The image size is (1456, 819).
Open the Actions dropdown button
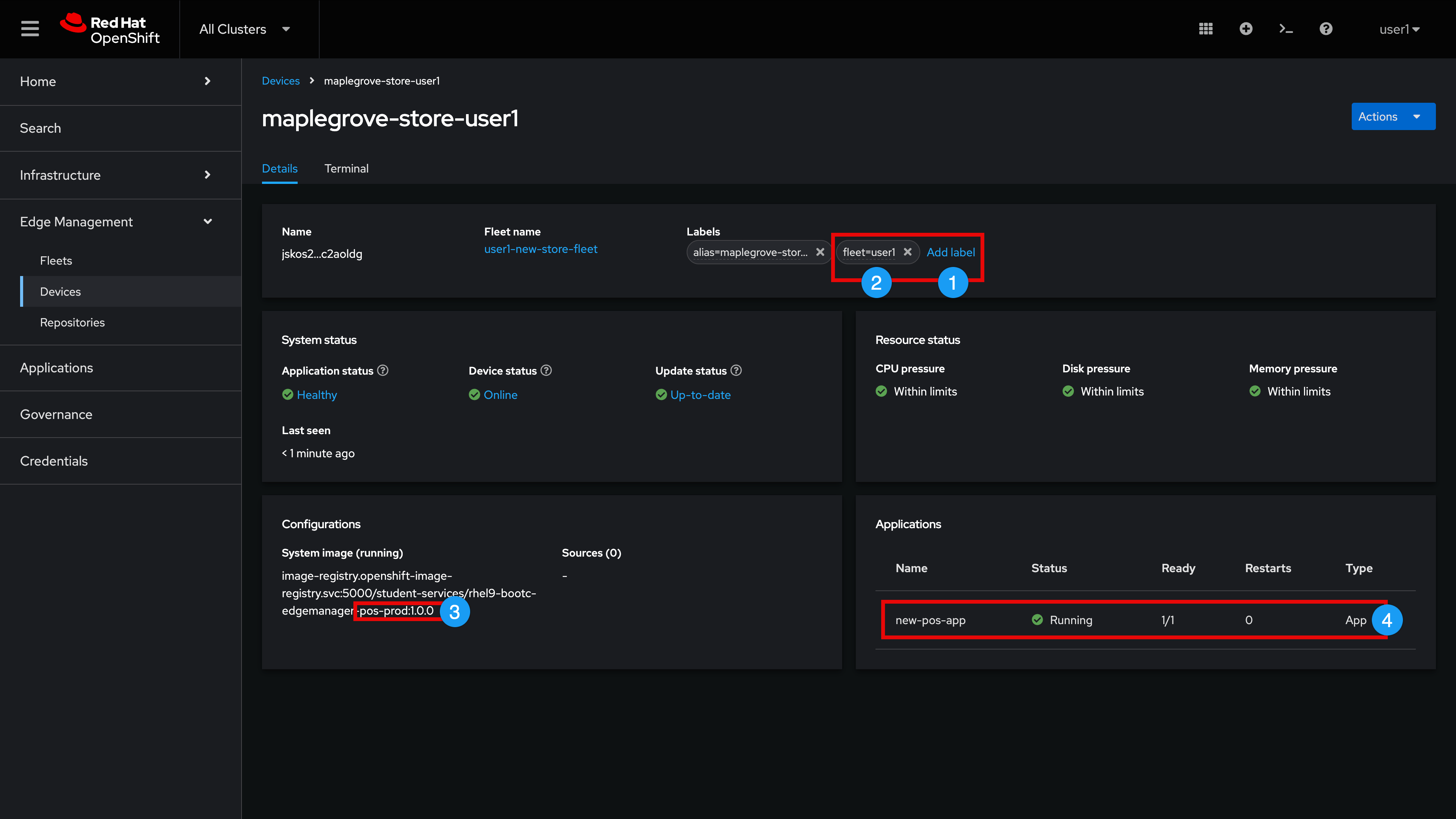pyautogui.click(x=1393, y=116)
